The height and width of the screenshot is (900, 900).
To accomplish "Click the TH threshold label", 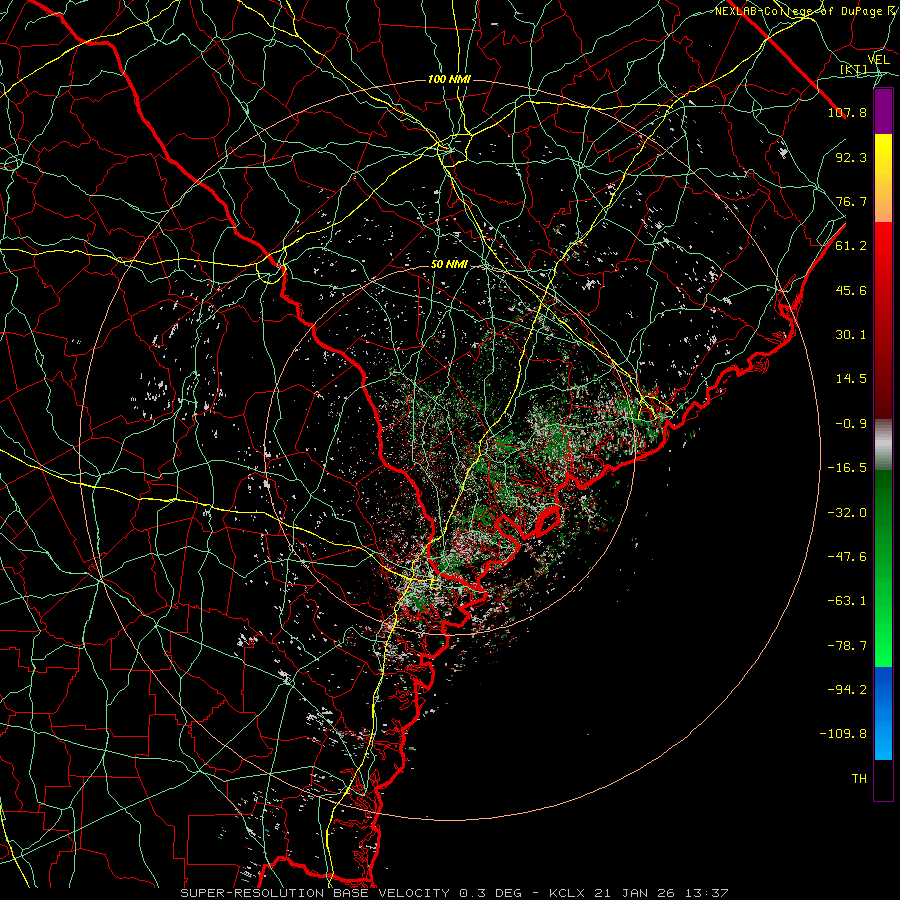I will [859, 779].
